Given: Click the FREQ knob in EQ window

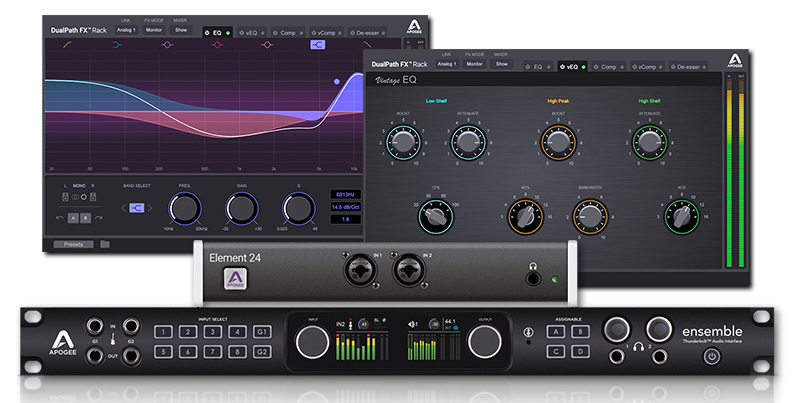Looking at the screenshot, I should (185, 208).
